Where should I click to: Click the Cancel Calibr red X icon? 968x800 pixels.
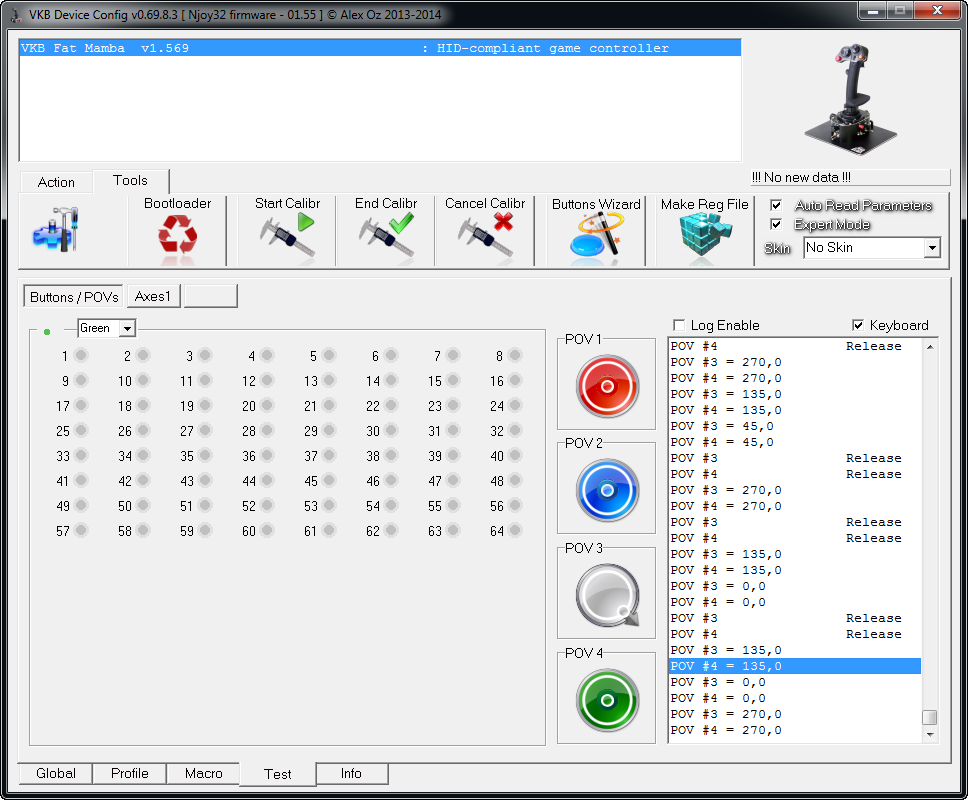485,235
